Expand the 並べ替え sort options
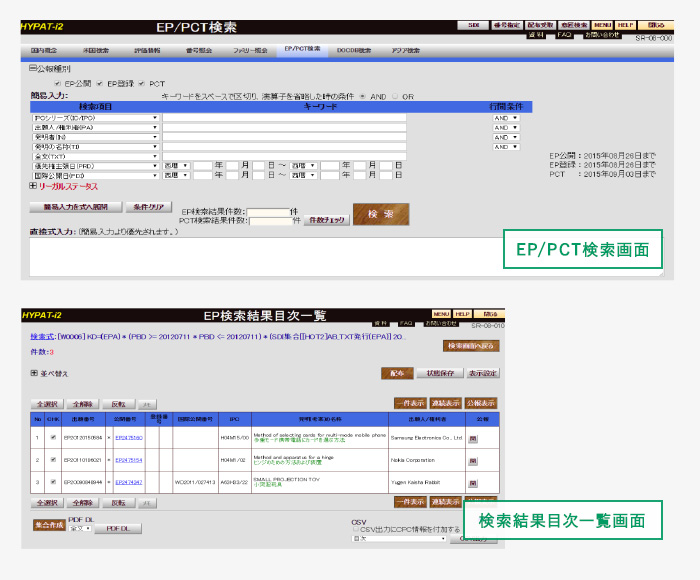The height and width of the screenshot is (580, 700). [34, 373]
